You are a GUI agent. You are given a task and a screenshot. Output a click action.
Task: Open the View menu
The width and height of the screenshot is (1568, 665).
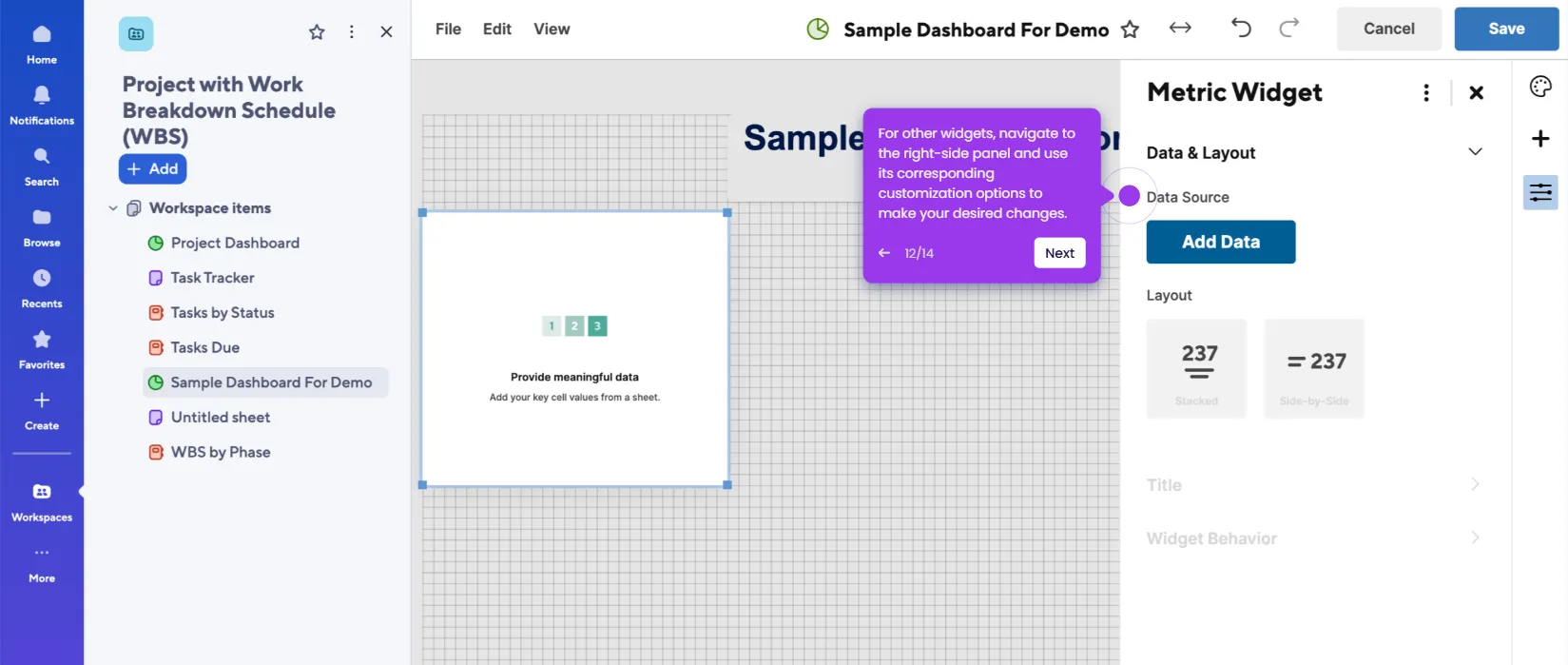click(x=552, y=29)
